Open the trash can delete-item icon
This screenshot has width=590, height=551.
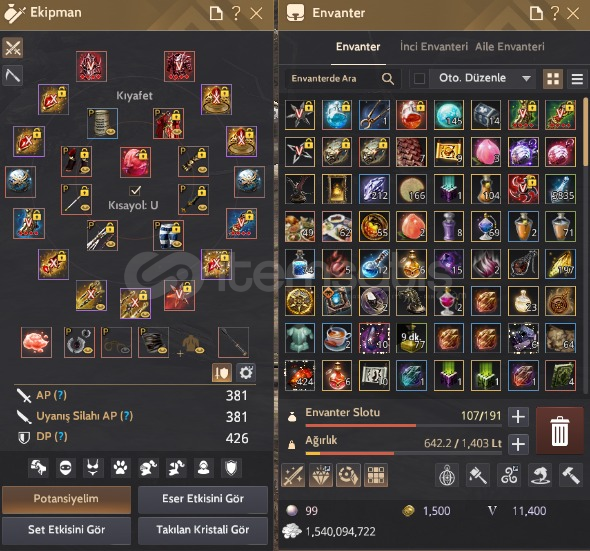tap(559, 431)
